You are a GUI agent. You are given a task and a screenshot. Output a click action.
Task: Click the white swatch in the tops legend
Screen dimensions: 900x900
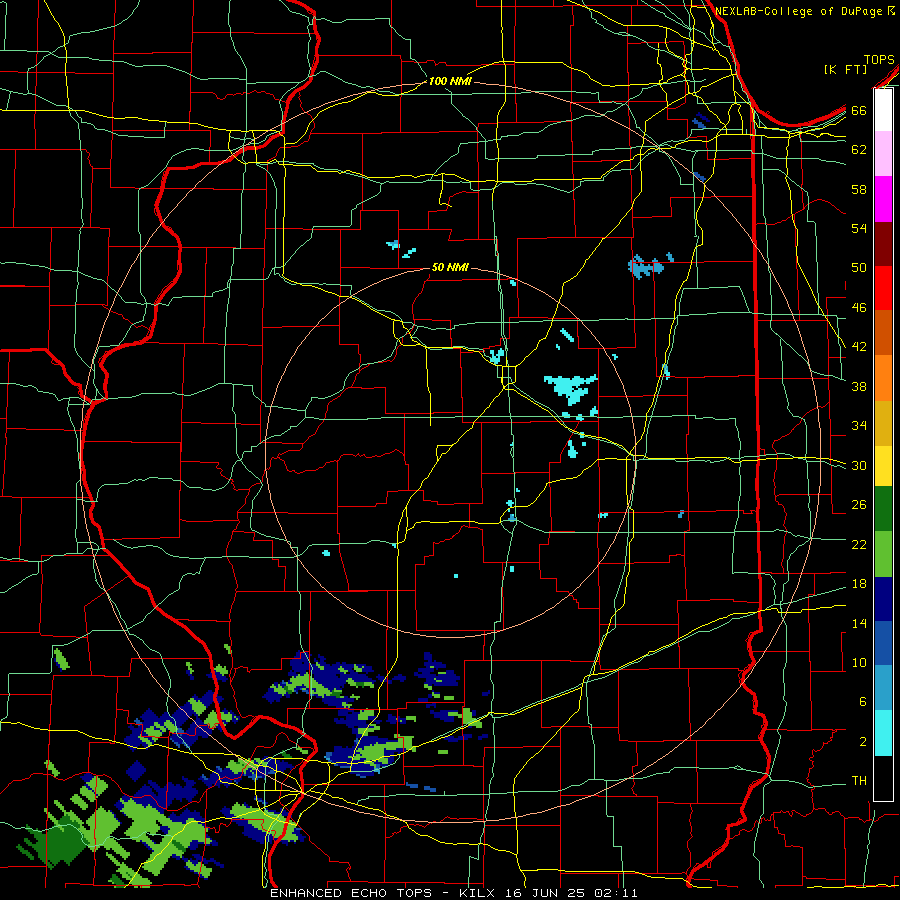[x=883, y=110]
